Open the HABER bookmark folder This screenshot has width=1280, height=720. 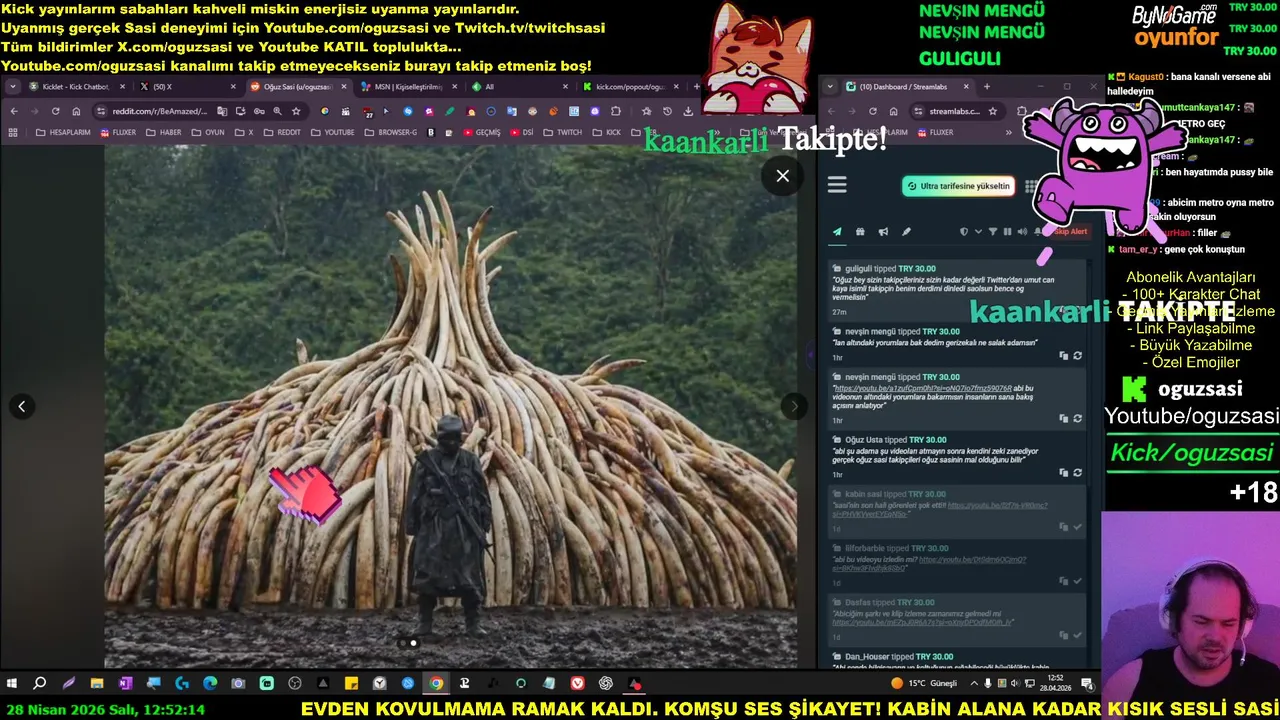click(x=164, y=132)
